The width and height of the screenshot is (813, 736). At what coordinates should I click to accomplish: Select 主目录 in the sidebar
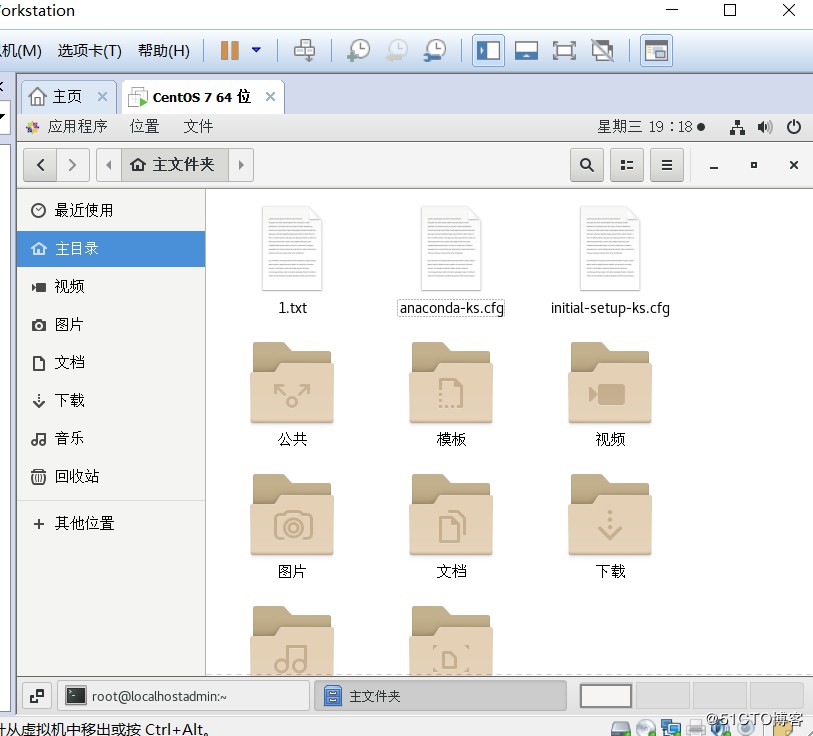(111, 249)
